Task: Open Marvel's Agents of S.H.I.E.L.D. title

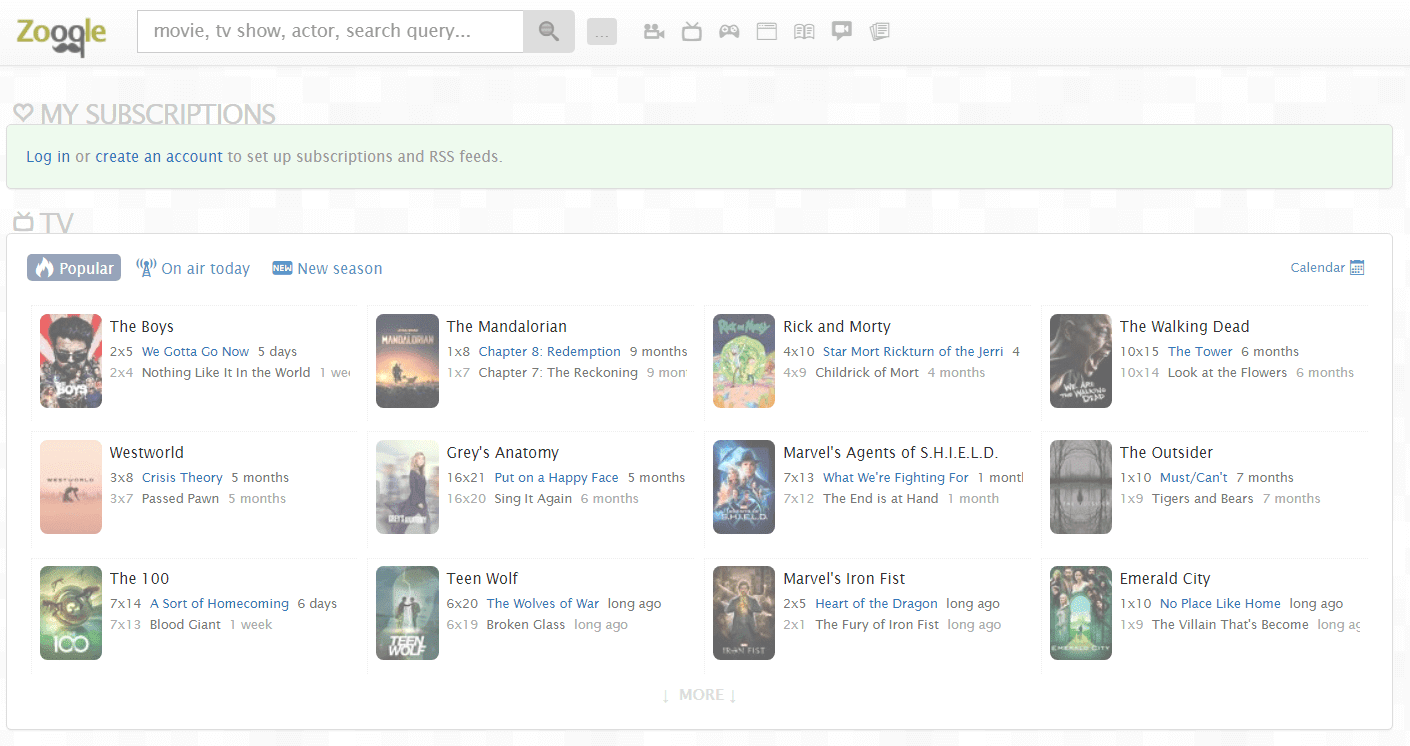Action: [x=891, y=452]
